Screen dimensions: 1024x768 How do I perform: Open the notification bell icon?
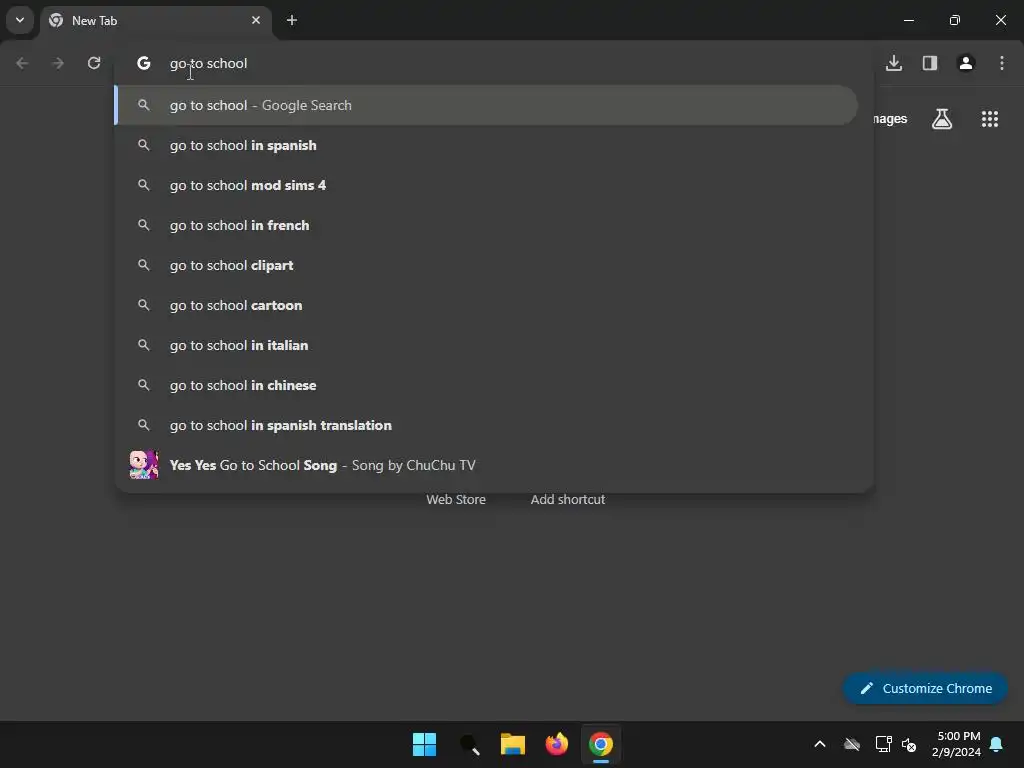click(x=997, y=744)
